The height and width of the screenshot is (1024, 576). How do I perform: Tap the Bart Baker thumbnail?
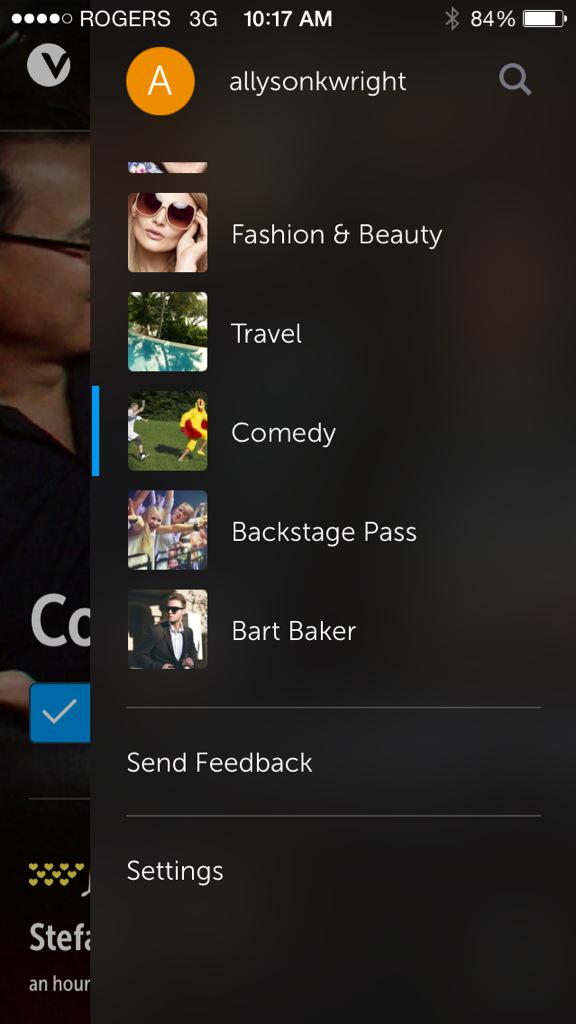click(x=167, y=630)
